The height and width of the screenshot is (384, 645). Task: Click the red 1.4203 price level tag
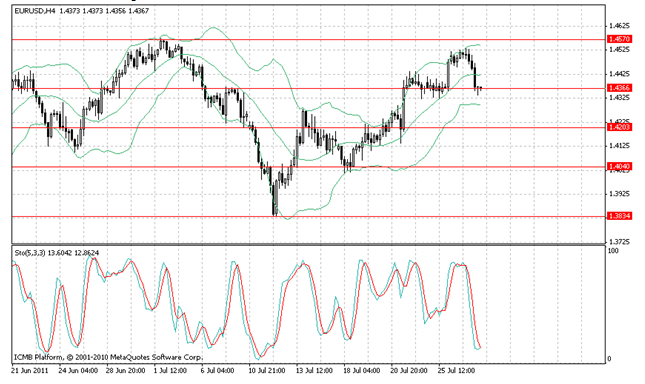pos(619,127)
